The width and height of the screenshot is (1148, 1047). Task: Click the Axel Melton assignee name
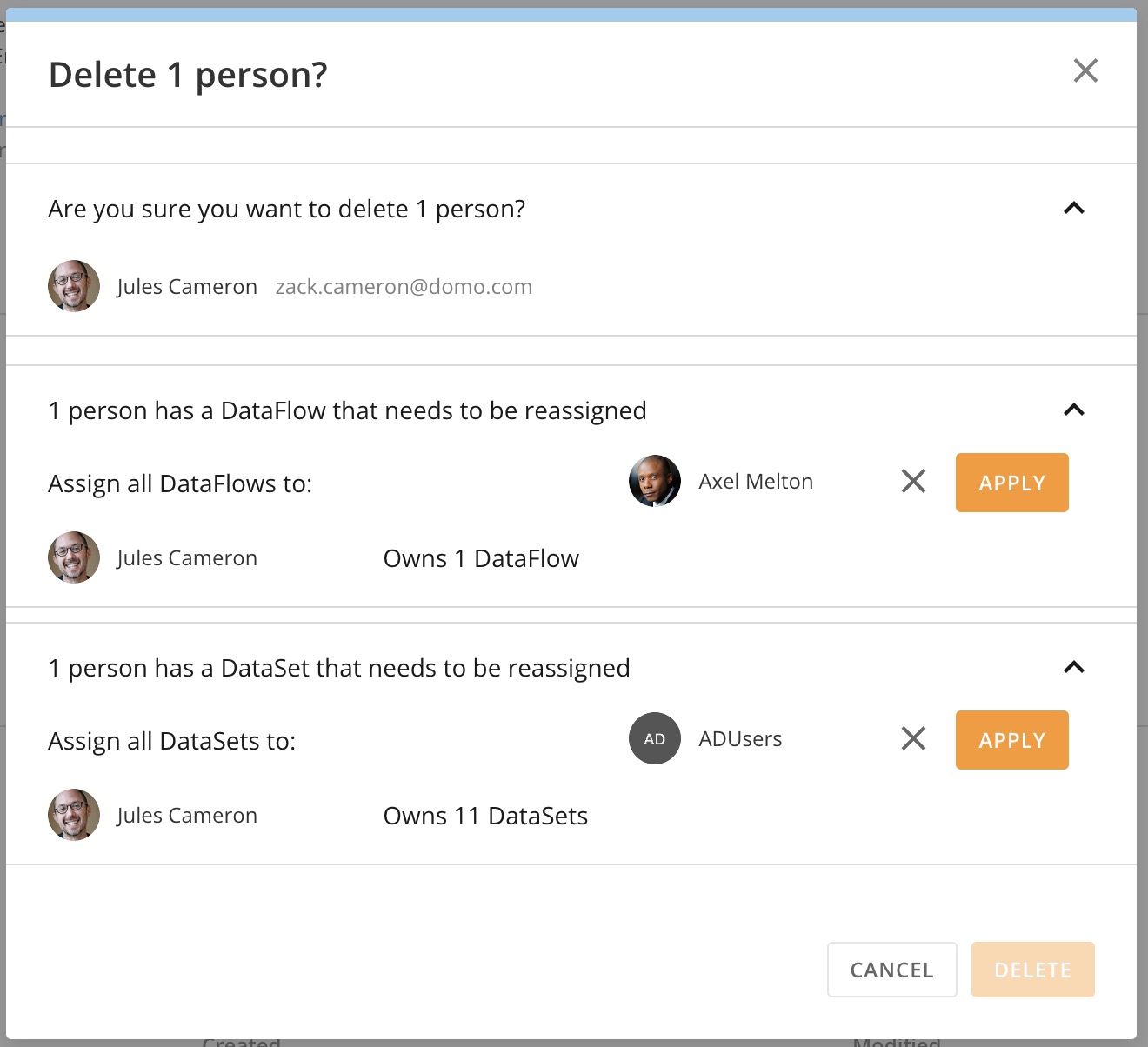[756, 482]
